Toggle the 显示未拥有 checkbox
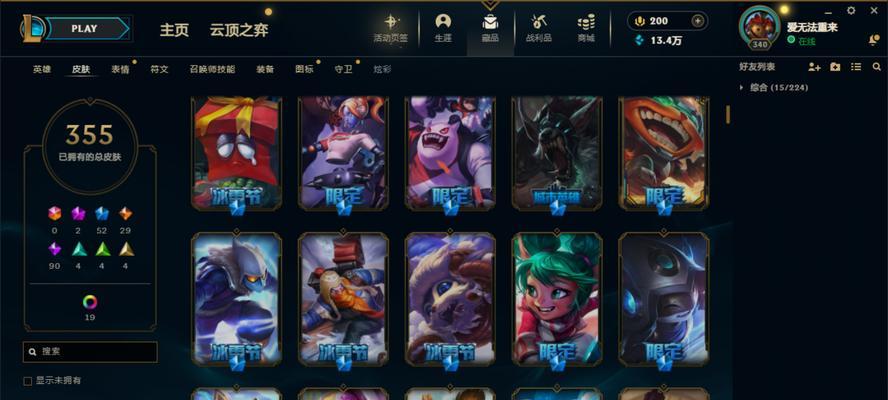 pyautogui.click(x=27, y=381)
